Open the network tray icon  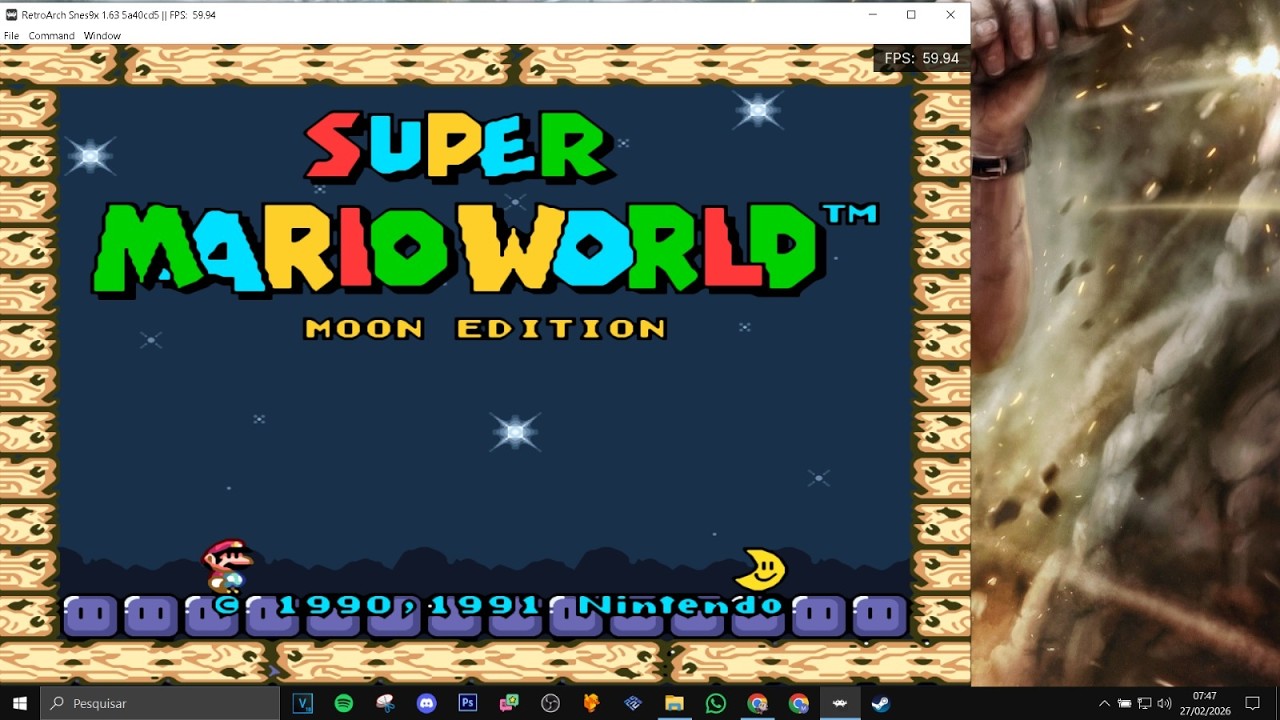(x=1144, y=703)
